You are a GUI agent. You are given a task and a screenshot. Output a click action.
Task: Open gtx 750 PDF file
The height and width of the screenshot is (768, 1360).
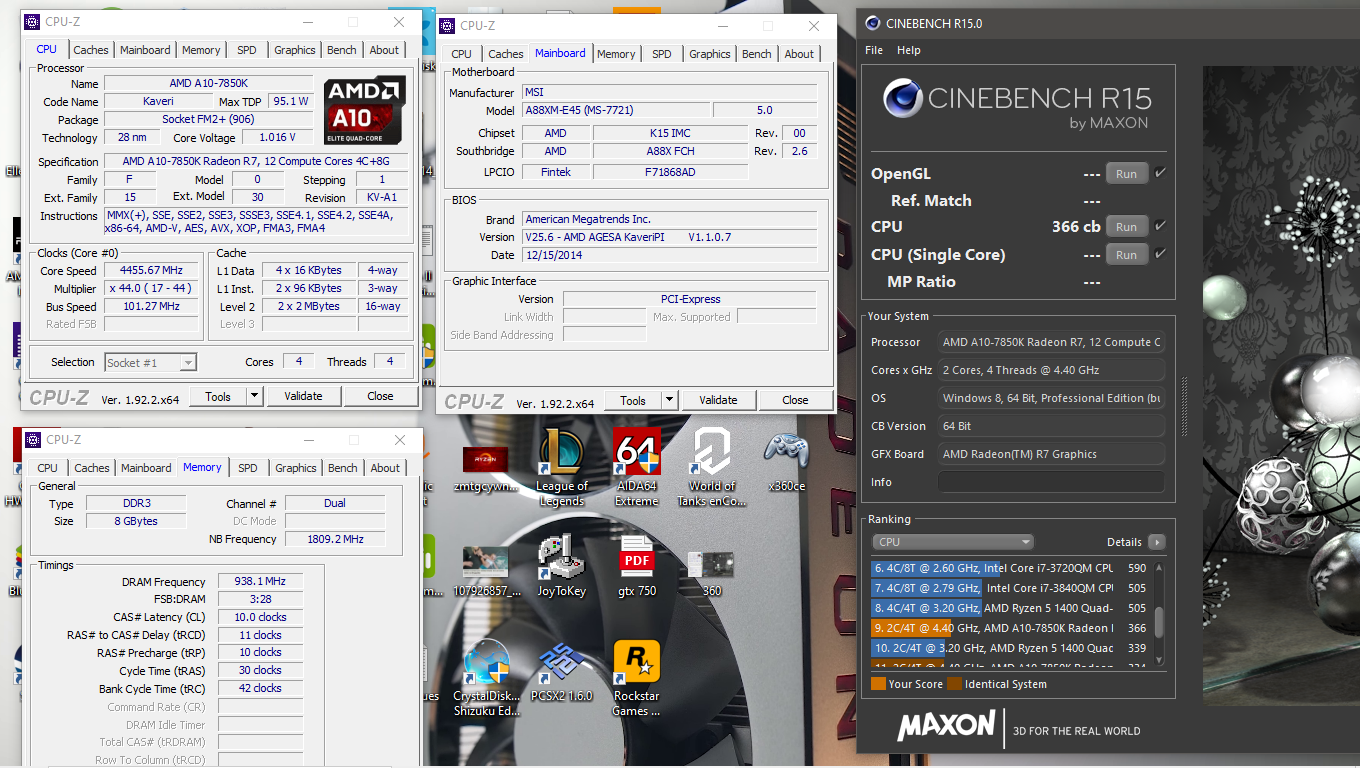(637, 565)
